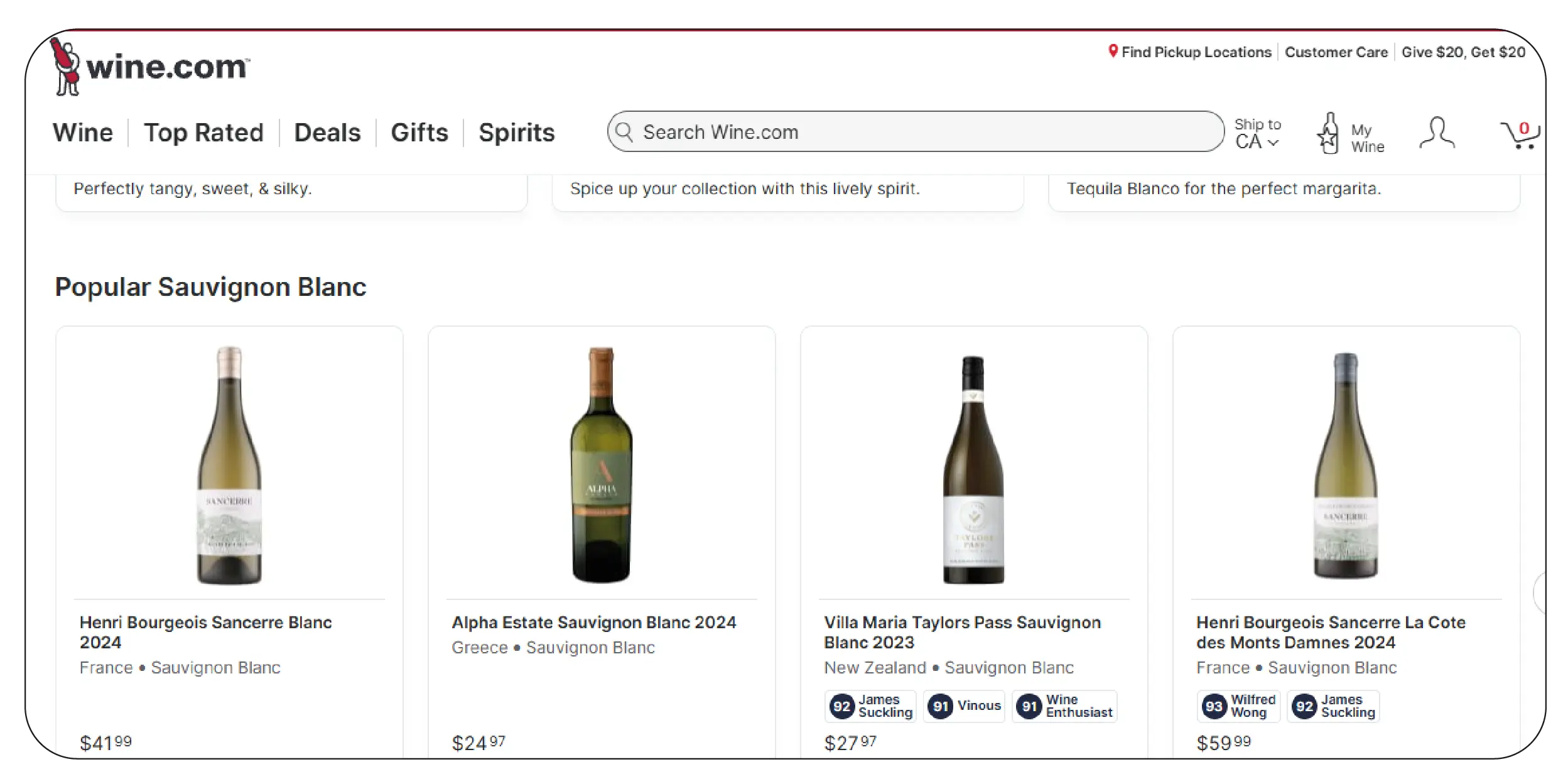
Task: Open the Top Rated menu
Action: pyautogui.click(x=203, y=133)
